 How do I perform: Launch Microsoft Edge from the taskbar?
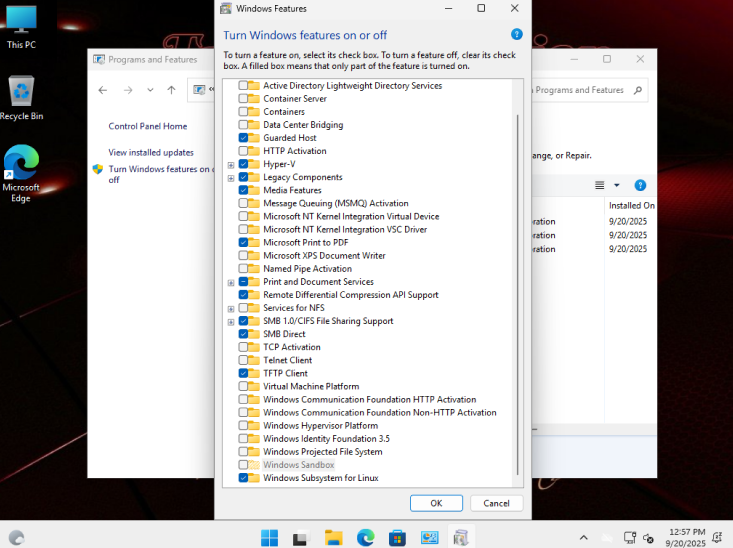click(366, 538)
